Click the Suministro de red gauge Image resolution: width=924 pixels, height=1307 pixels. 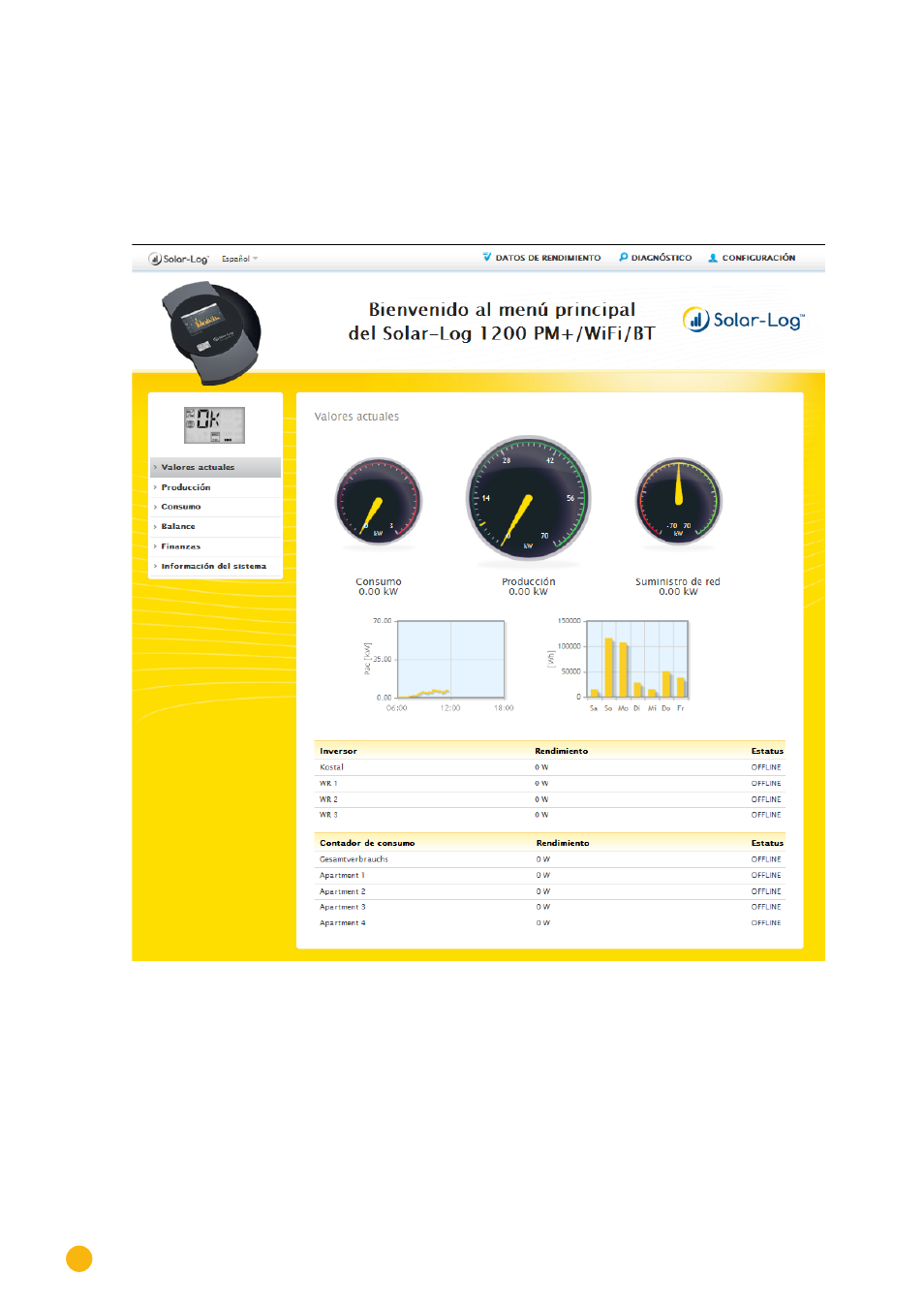point(678,502)
